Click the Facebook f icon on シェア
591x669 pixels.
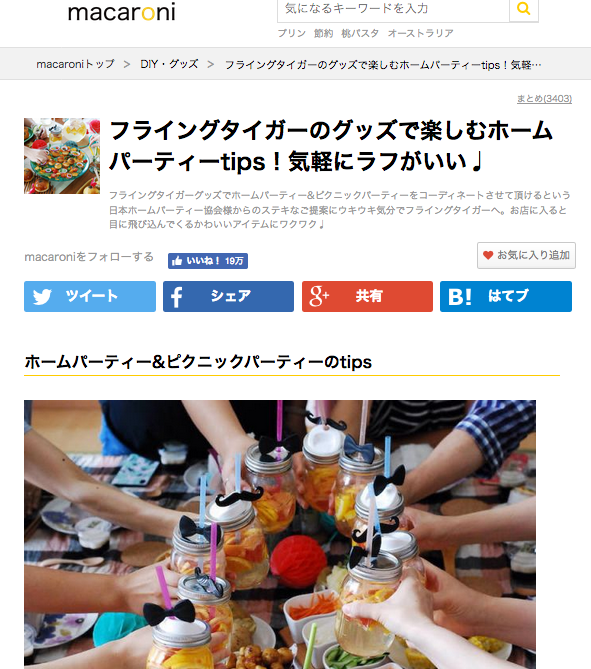[176, 297]
